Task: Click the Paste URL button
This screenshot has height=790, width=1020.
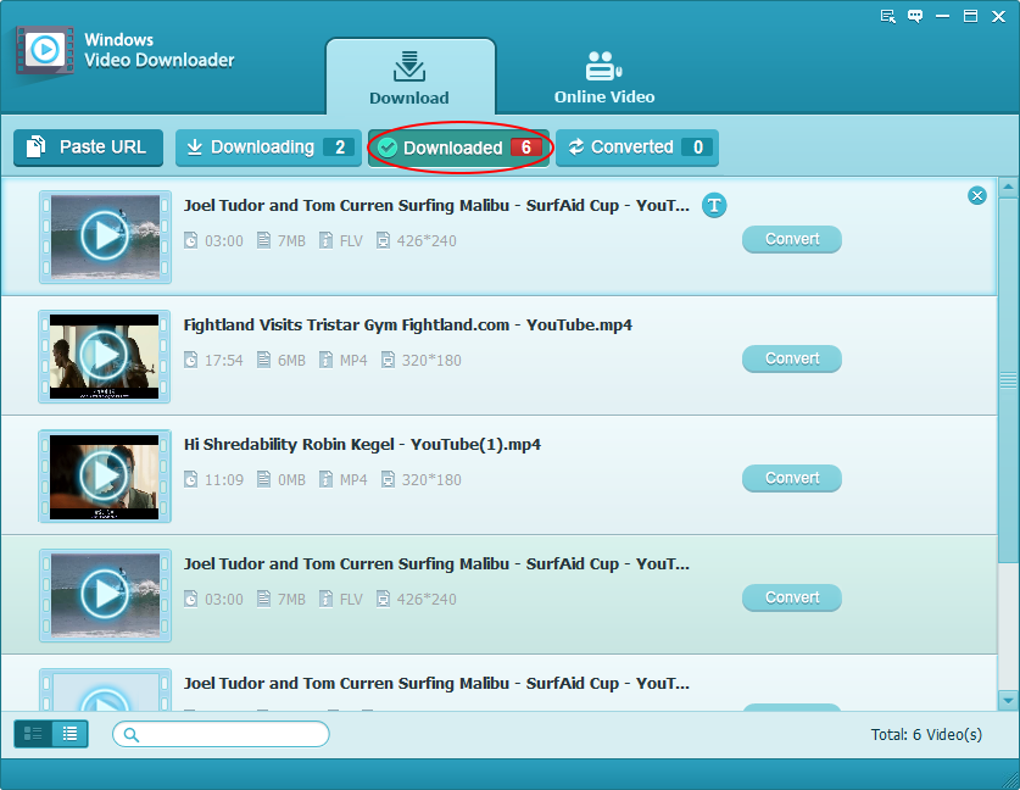Action: click(x=88, y=148)
